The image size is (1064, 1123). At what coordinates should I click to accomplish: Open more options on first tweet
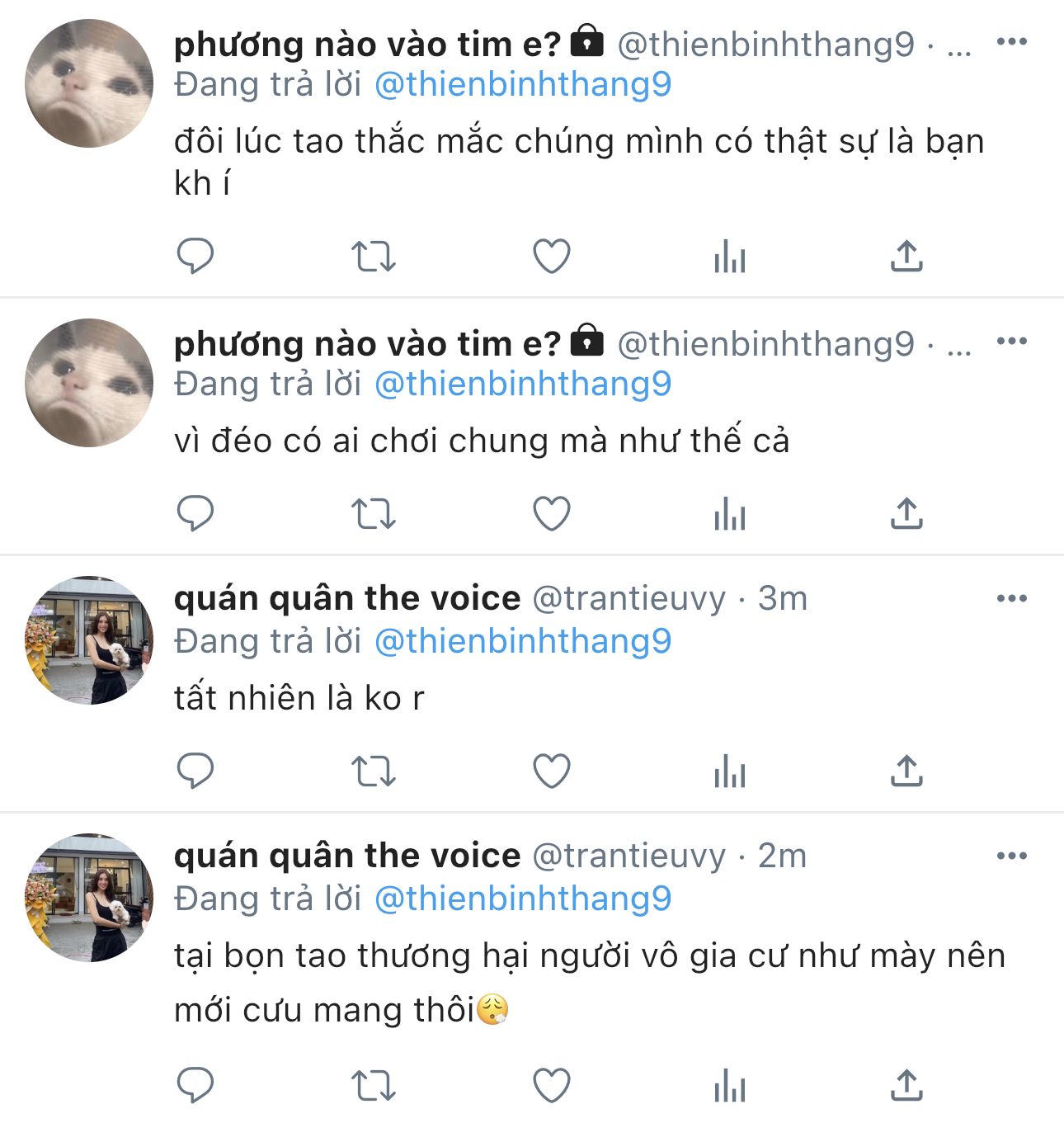tap(1012, 42)
